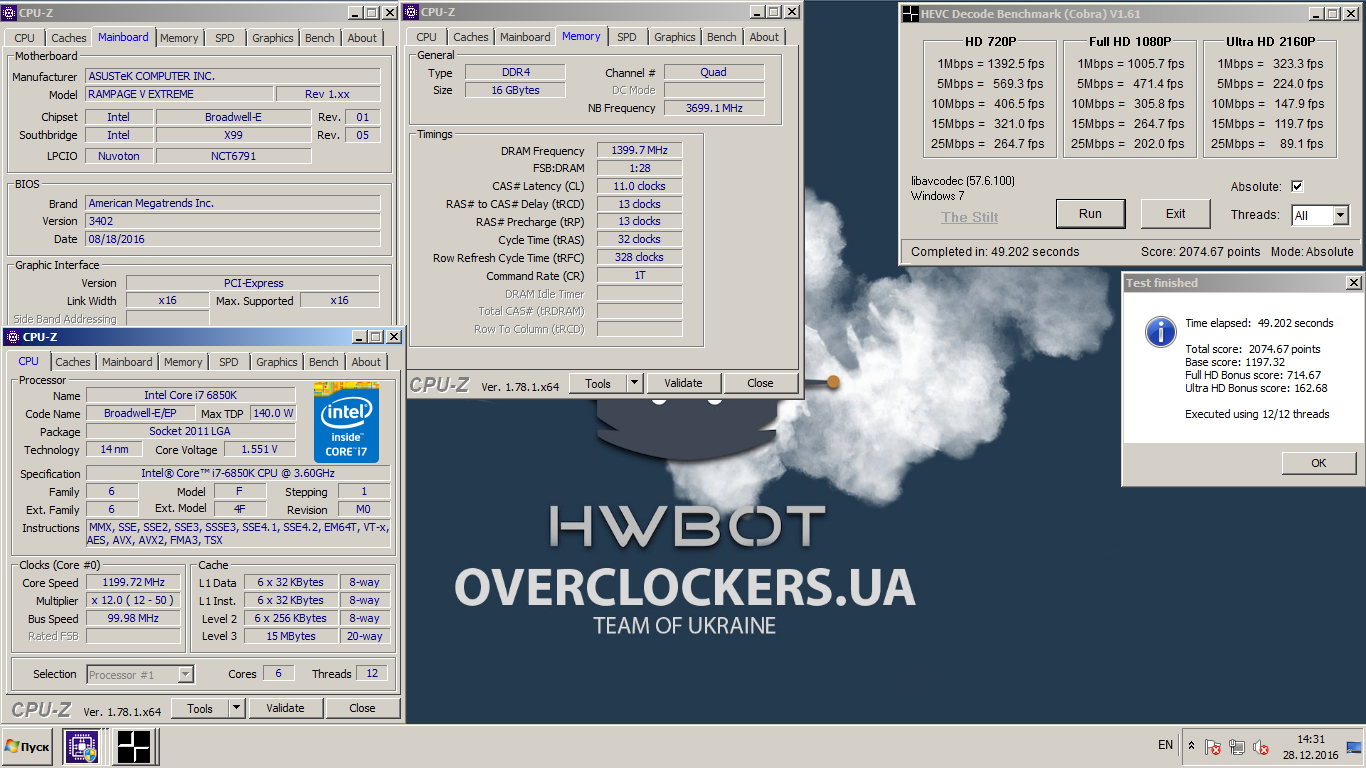Viewport: 1366px width, 768px height.
Task: Click the CPU-Z icon in the Mainboard window title bar
Action: pyautogui.click(x=10, y=12)
